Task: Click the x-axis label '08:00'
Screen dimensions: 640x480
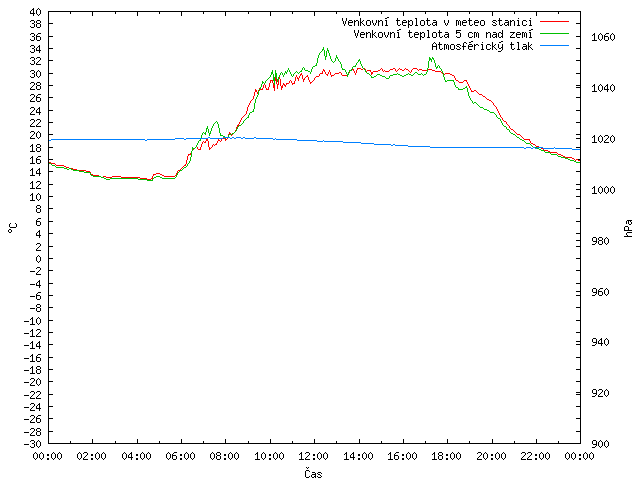Action: 225,456
